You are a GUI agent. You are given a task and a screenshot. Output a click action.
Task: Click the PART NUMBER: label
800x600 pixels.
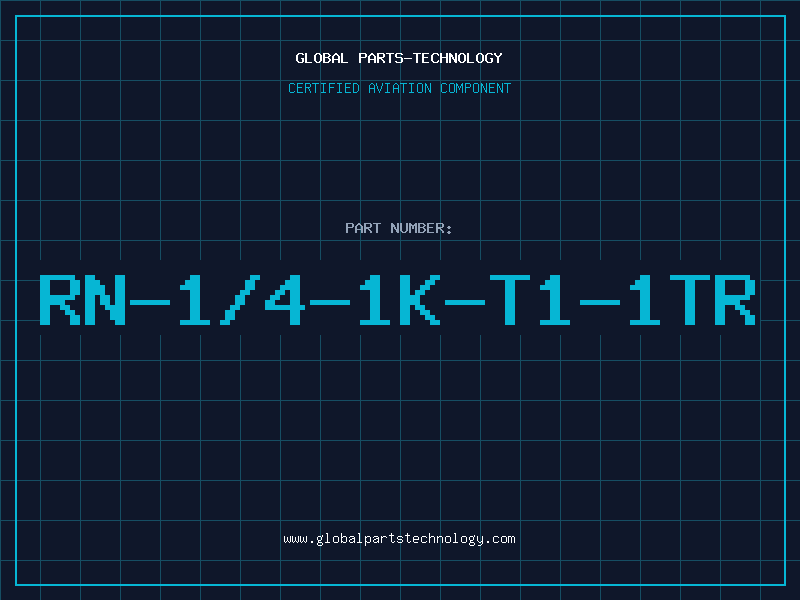click(x=398, y=228)
